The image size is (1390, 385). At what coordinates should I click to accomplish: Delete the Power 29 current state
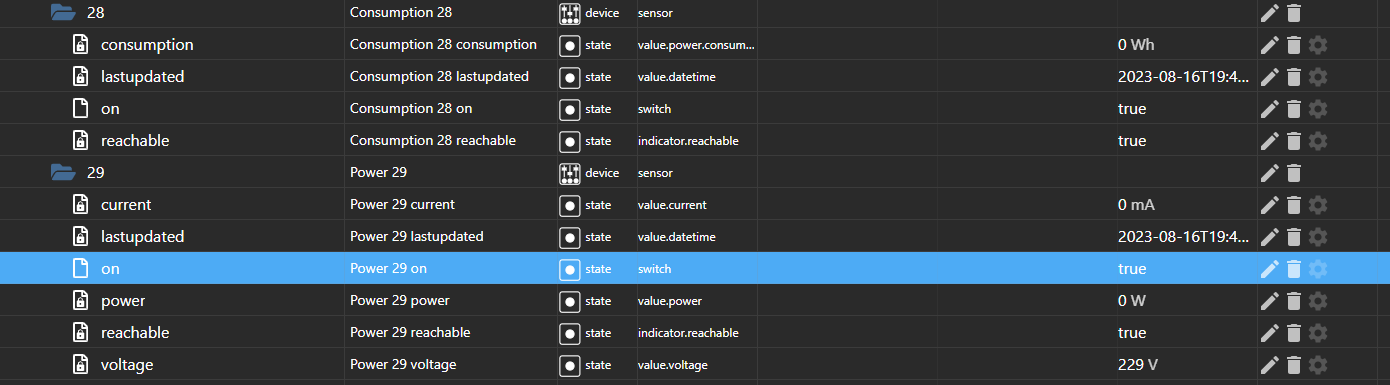tap(1294, 205)
